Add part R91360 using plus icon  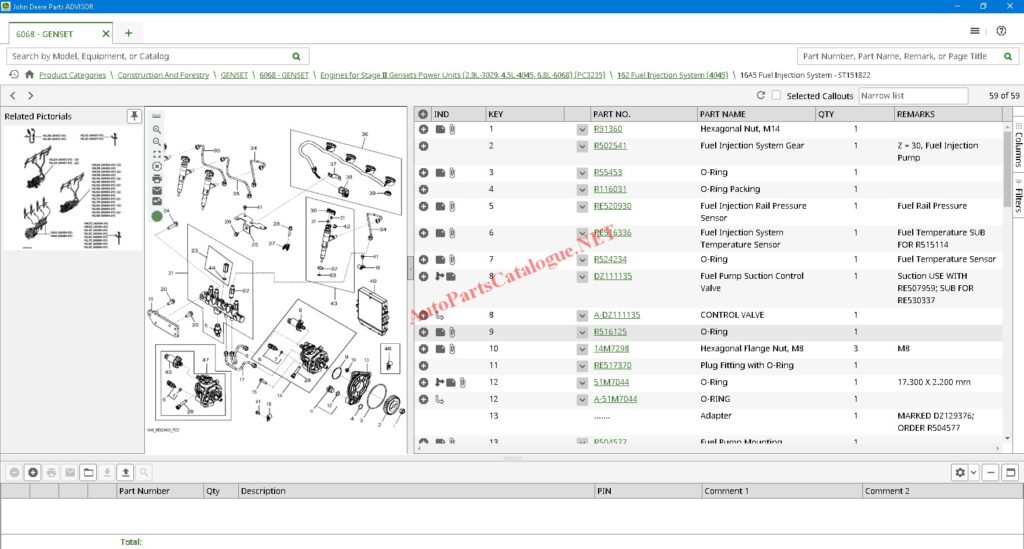[424, 129]
